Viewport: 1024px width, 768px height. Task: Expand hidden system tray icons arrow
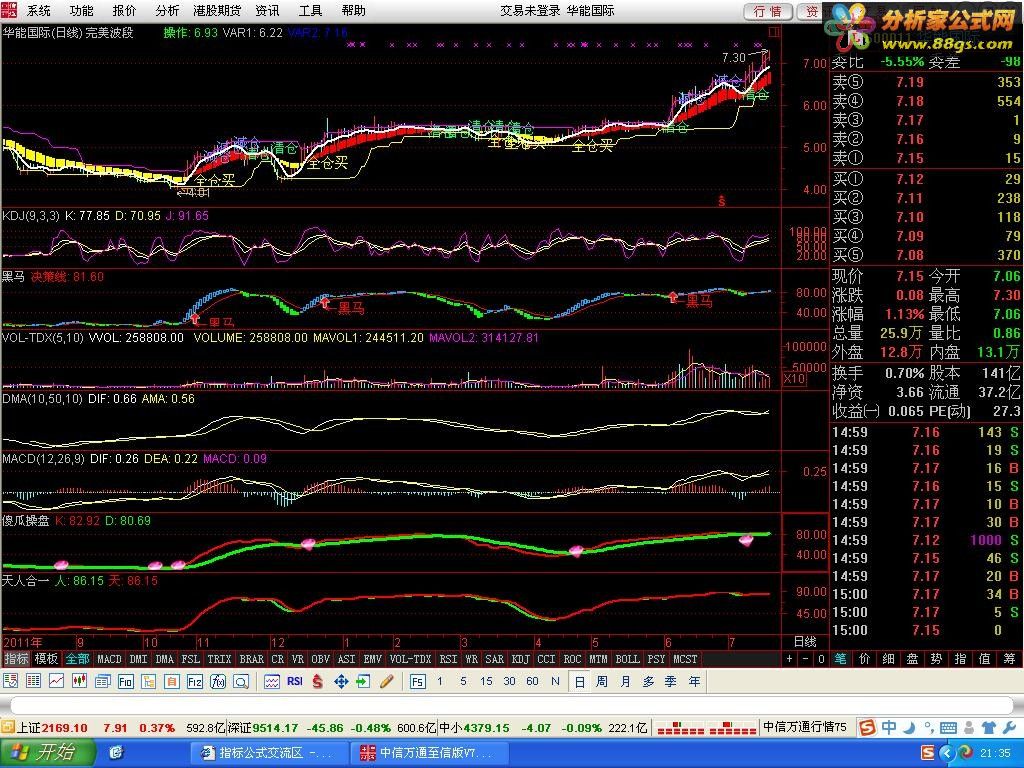948,754
